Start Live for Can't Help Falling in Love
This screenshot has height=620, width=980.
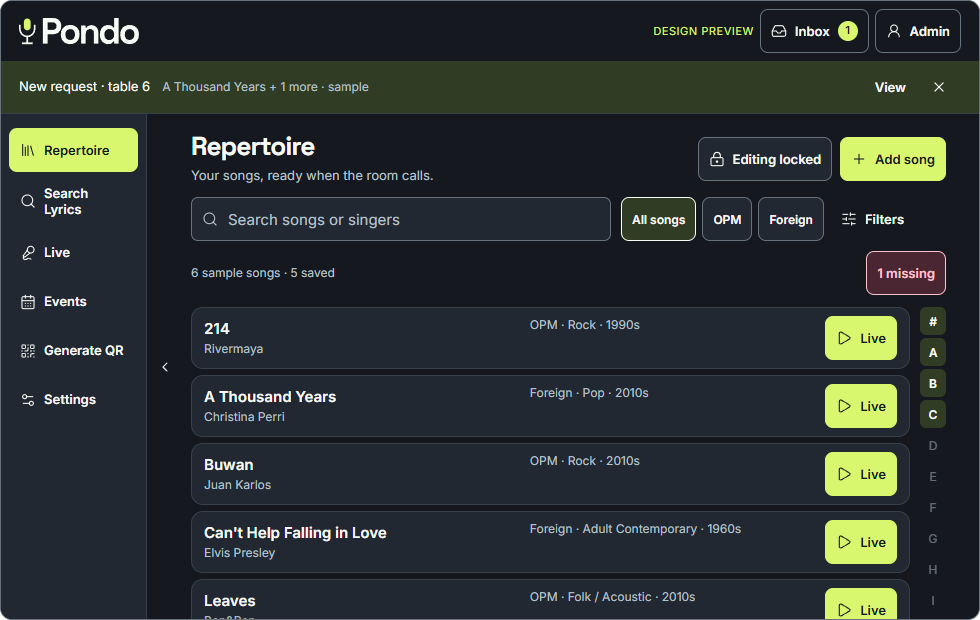861,542
